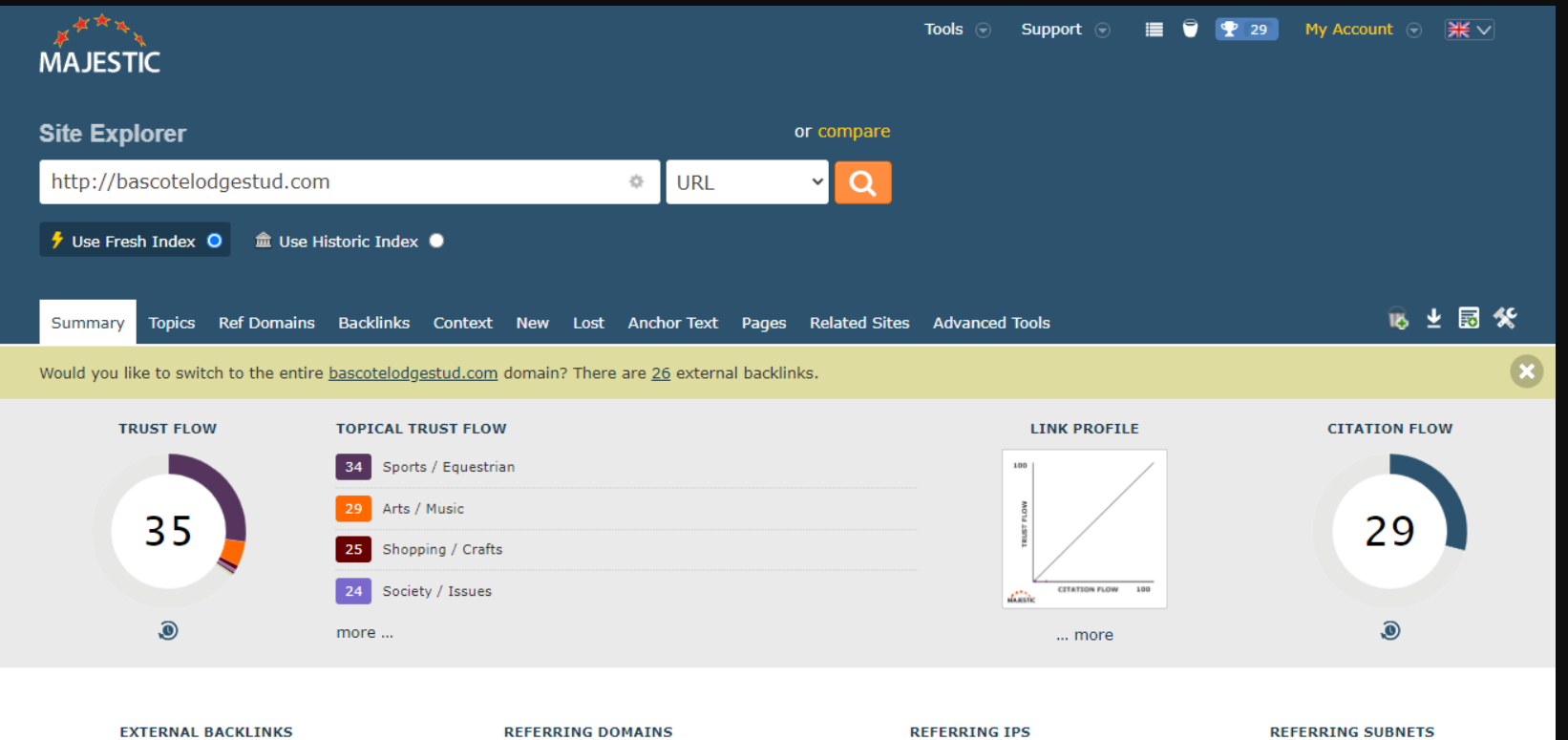Select the Lost tab
The height and width of the screenshot is (740, 1568).
tap(588, 323)
